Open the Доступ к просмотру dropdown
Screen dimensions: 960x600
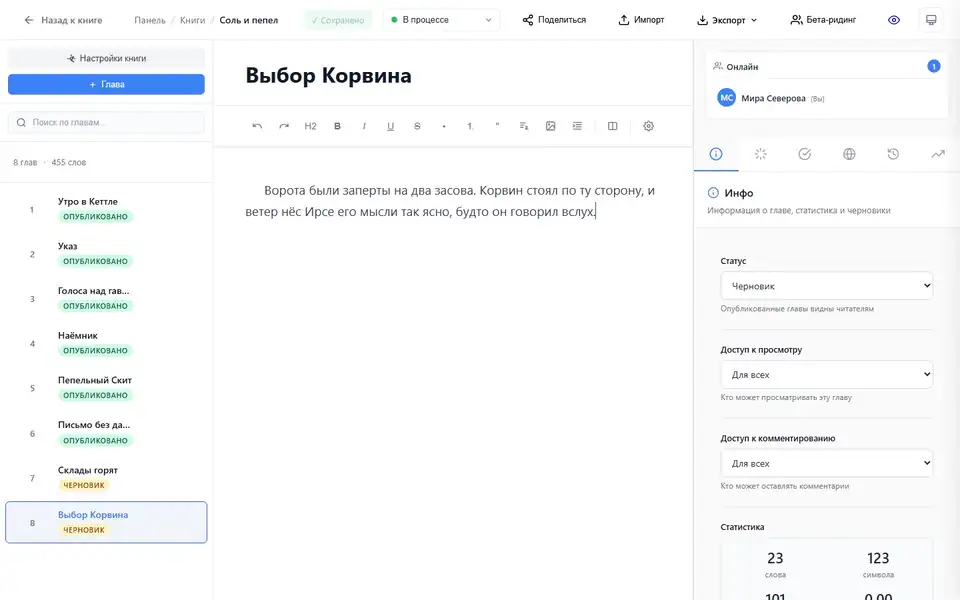click(x=827, y=375)
